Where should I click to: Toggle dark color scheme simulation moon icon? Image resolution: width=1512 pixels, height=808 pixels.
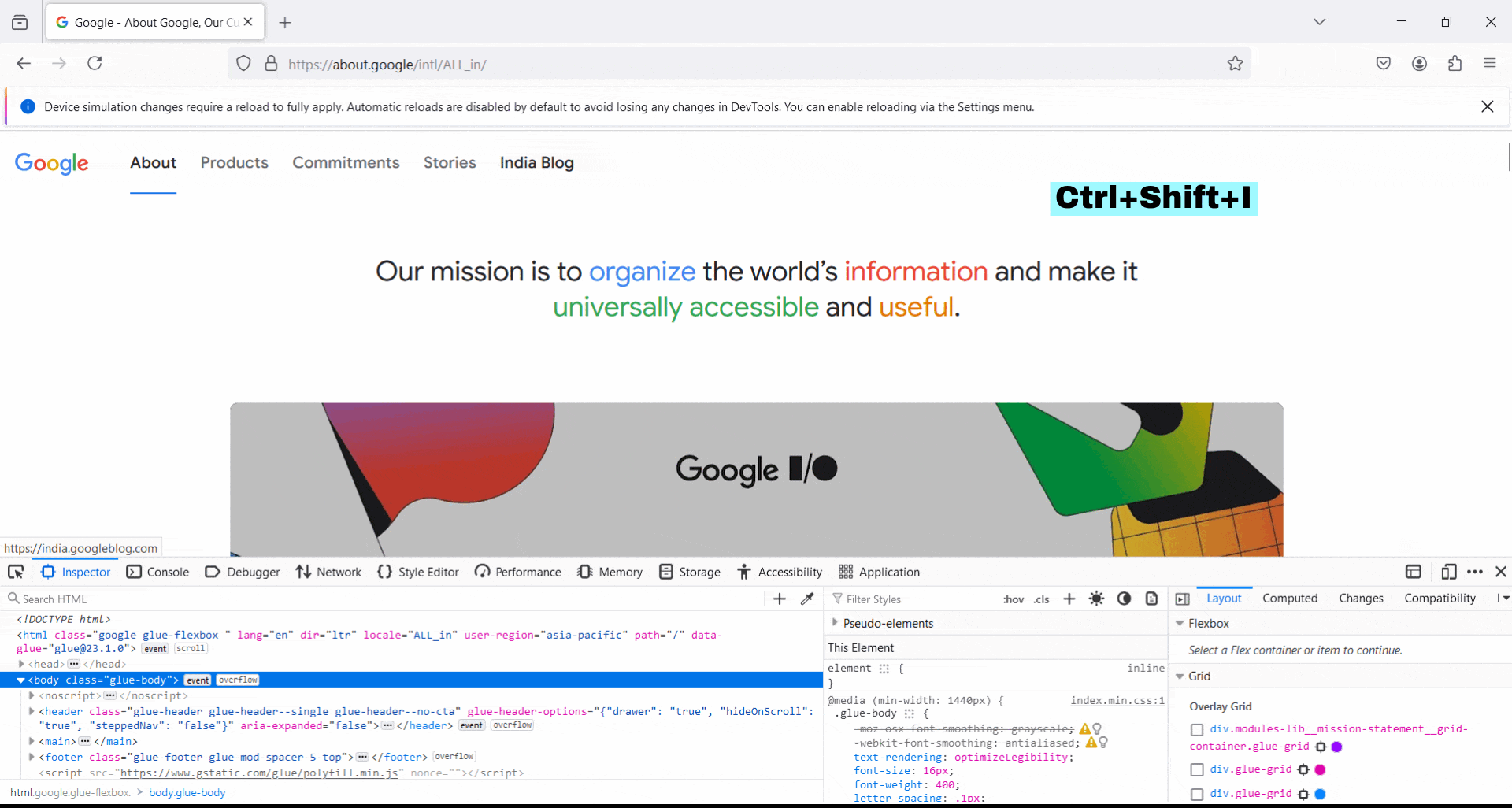[1124, 599]
